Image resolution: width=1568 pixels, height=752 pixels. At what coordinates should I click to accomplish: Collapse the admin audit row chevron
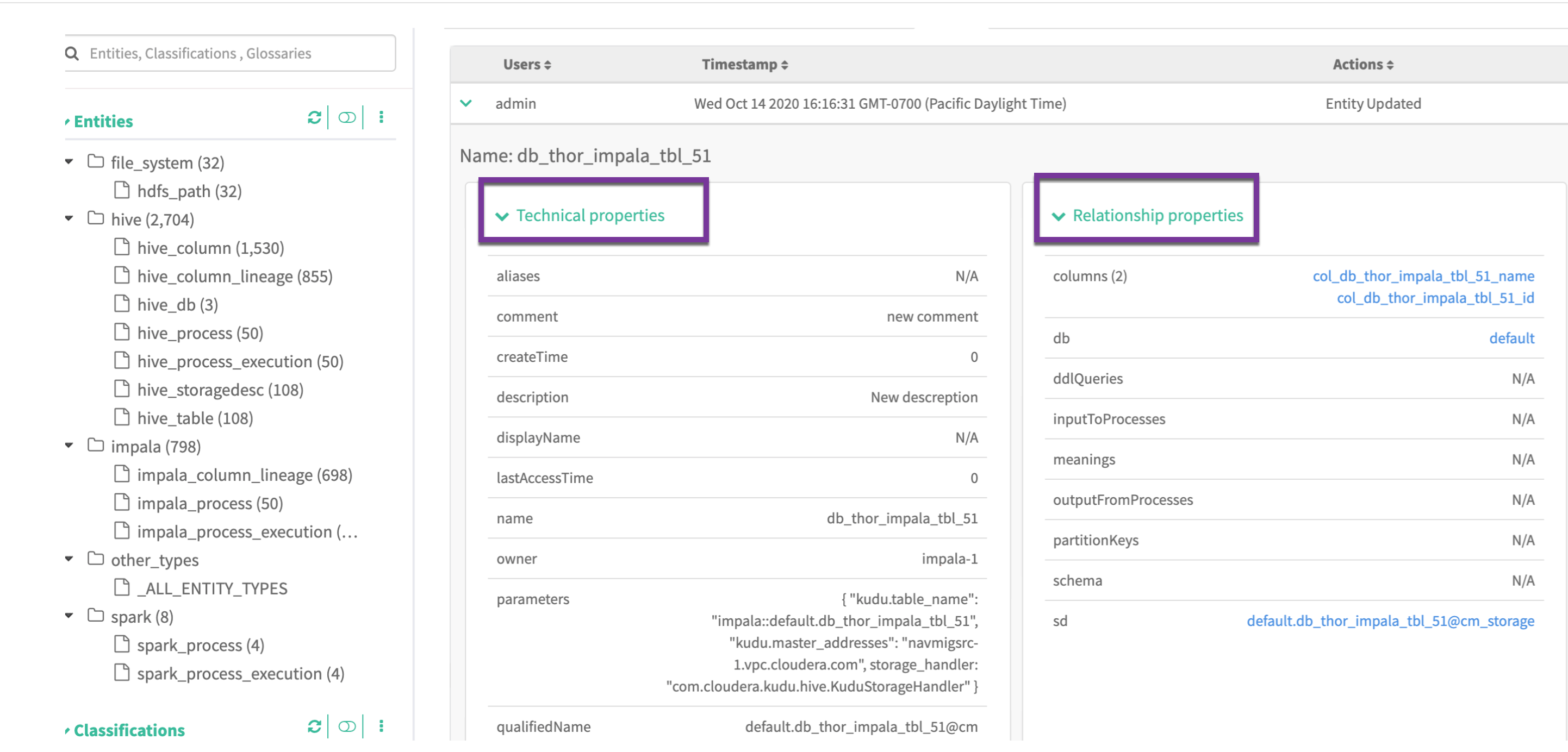tap(465, 103)
